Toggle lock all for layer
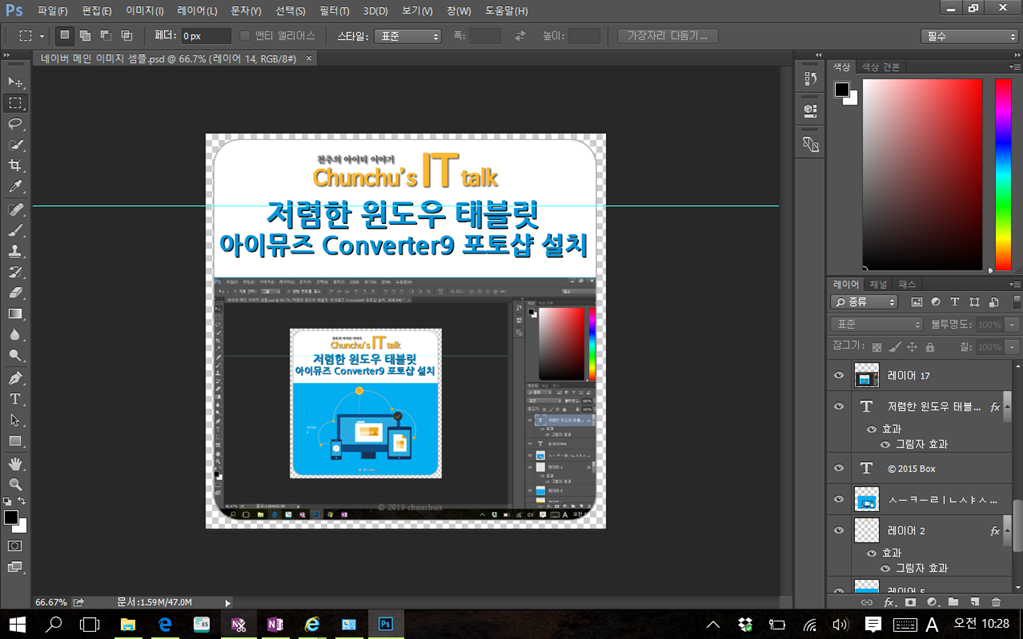Screen dimensions: 1023x639 click(x=930, y=347)
